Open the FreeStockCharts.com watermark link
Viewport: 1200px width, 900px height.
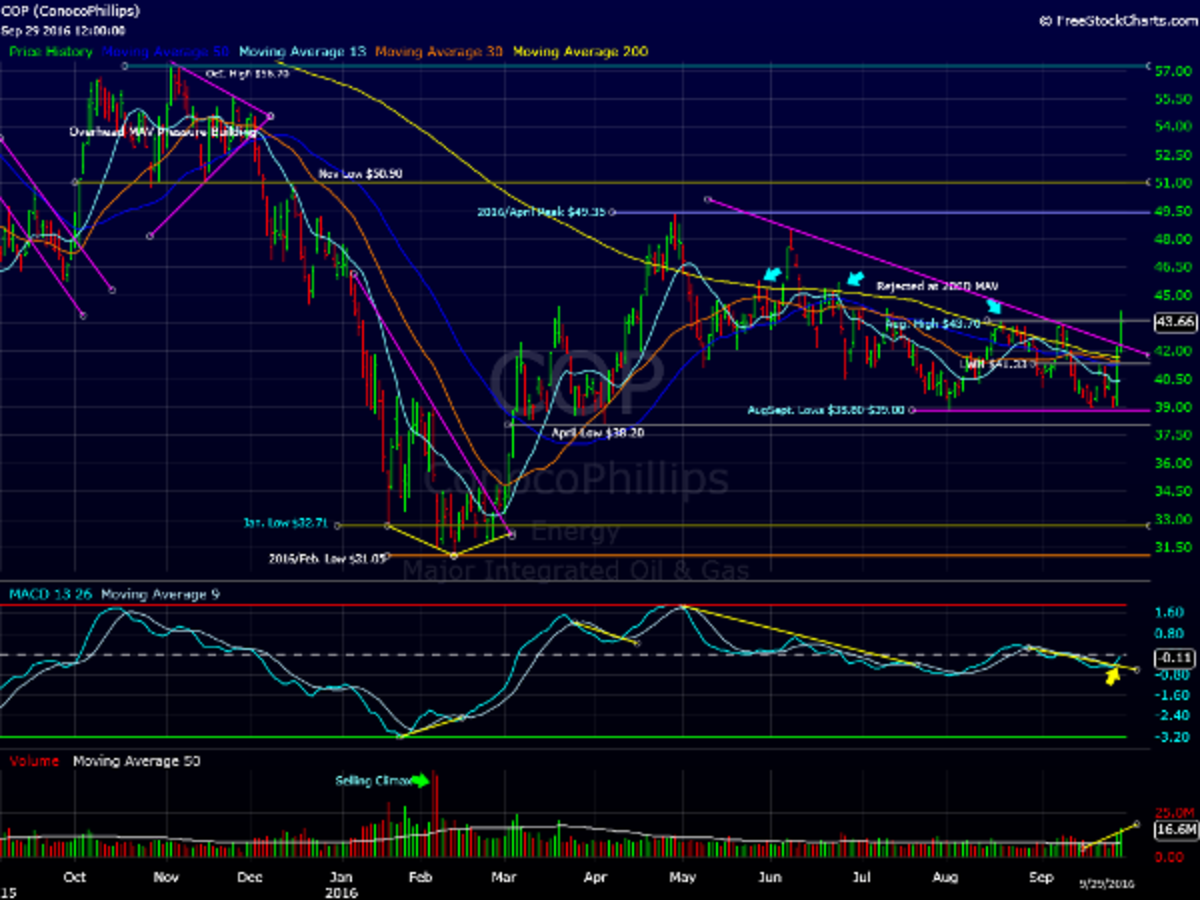(1118, 19)
